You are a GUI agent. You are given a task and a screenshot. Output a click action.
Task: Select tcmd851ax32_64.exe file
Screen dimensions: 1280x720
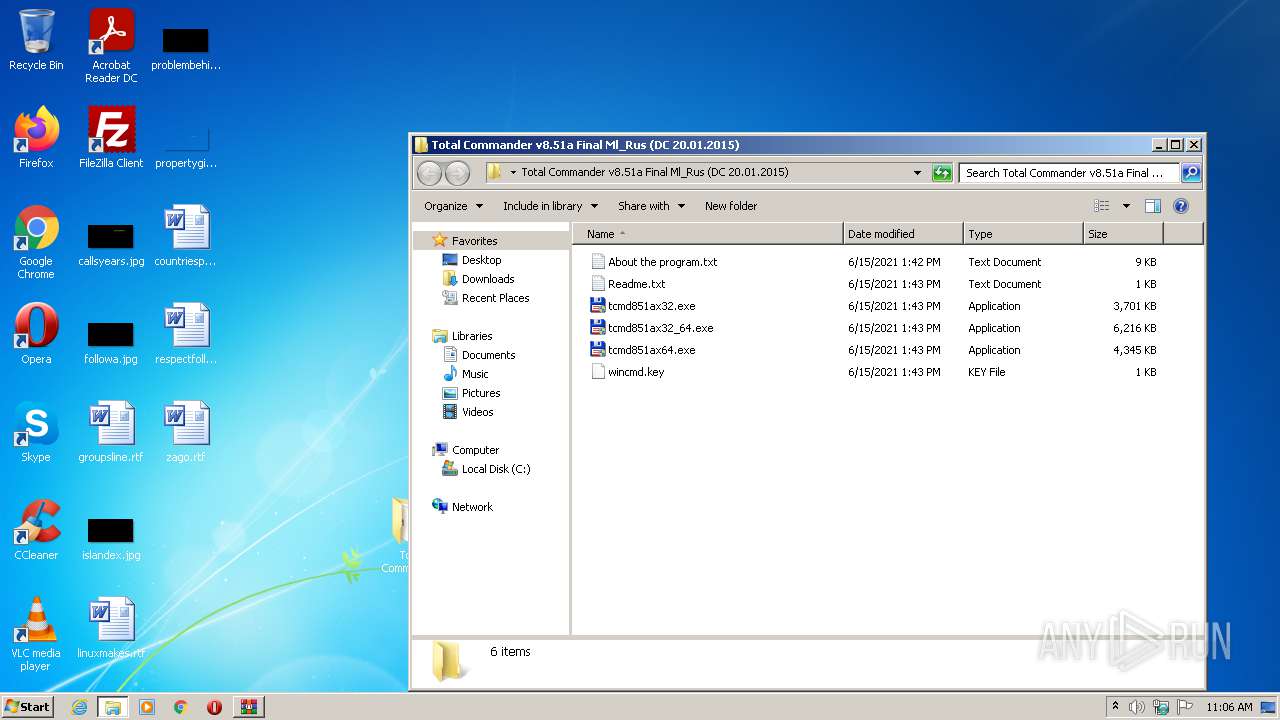[x=652, y=328]
